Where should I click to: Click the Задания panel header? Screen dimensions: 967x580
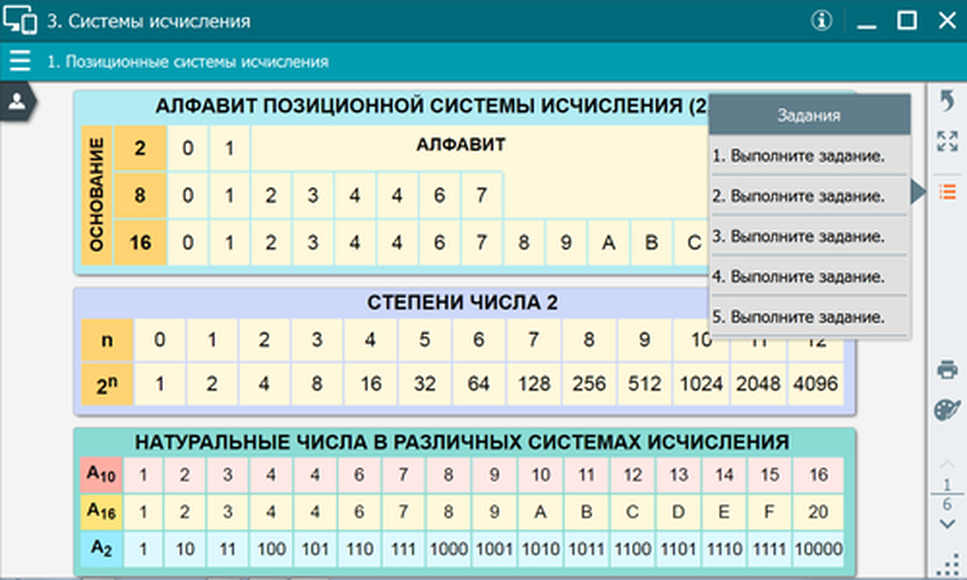click(x=809, y=115)
